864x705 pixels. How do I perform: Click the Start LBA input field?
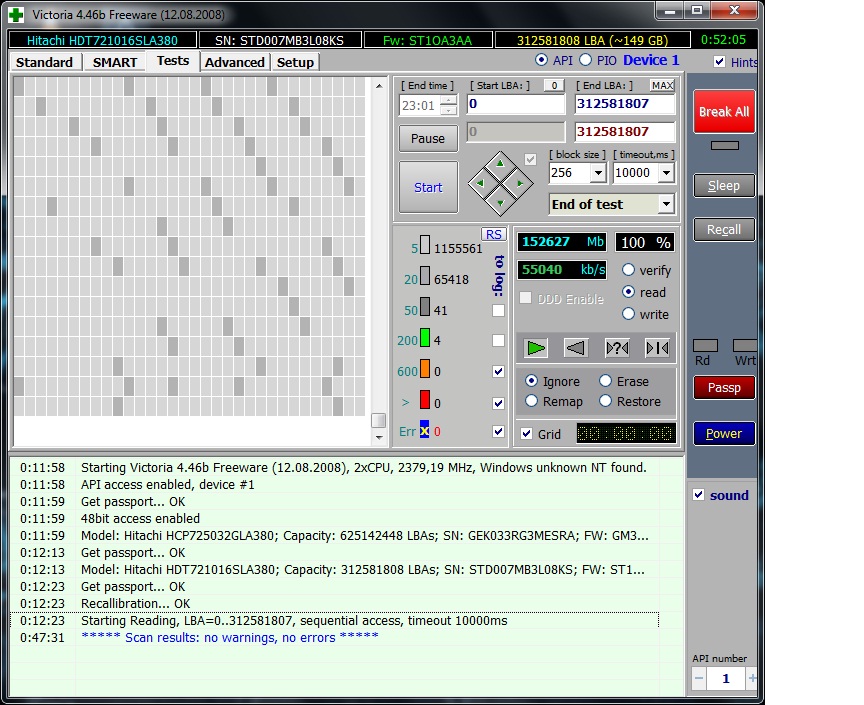[x=514, y=104]
